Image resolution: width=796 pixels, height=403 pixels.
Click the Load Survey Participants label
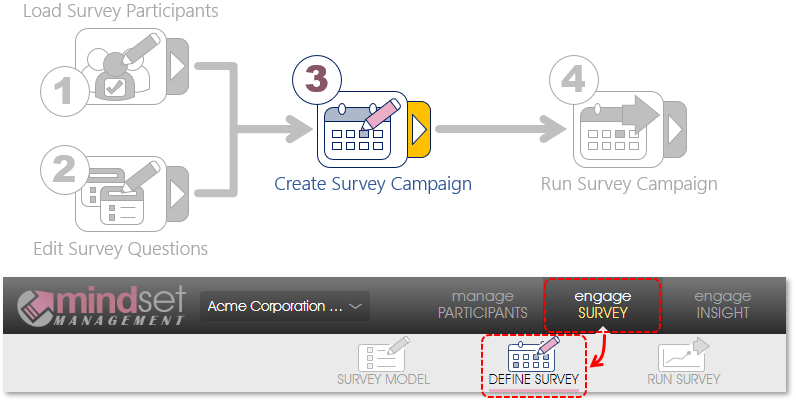click(121, 11)
